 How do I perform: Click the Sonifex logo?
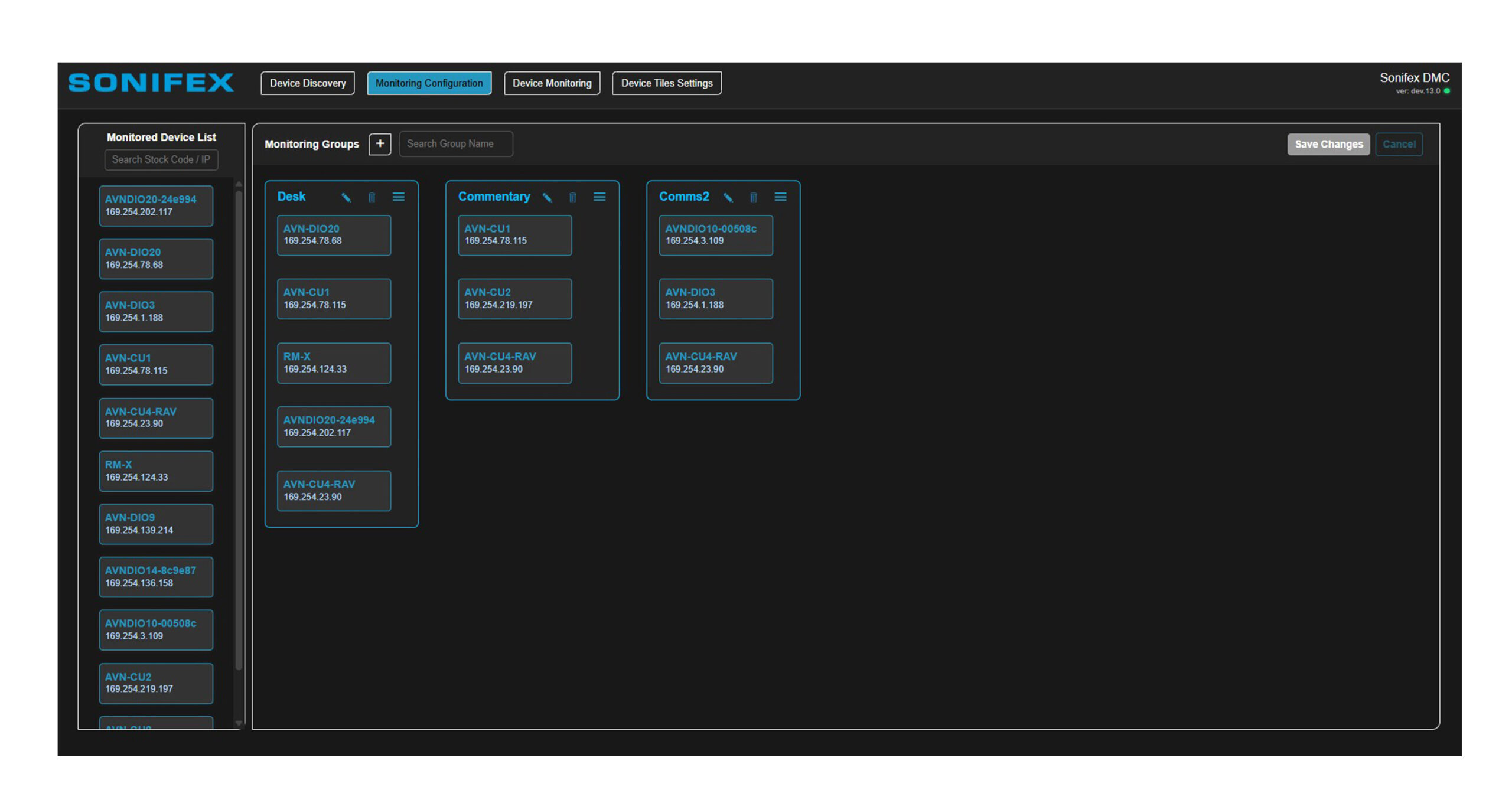point(151,83)
